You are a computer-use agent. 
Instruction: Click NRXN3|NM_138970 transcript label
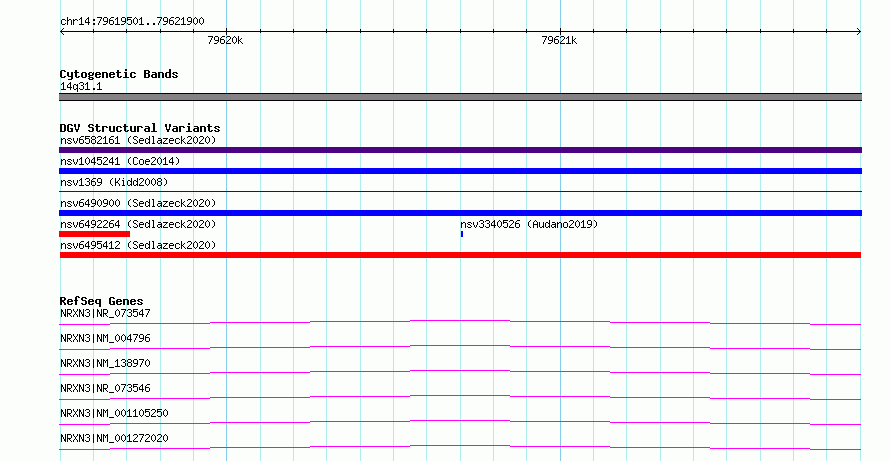[105, 363]
